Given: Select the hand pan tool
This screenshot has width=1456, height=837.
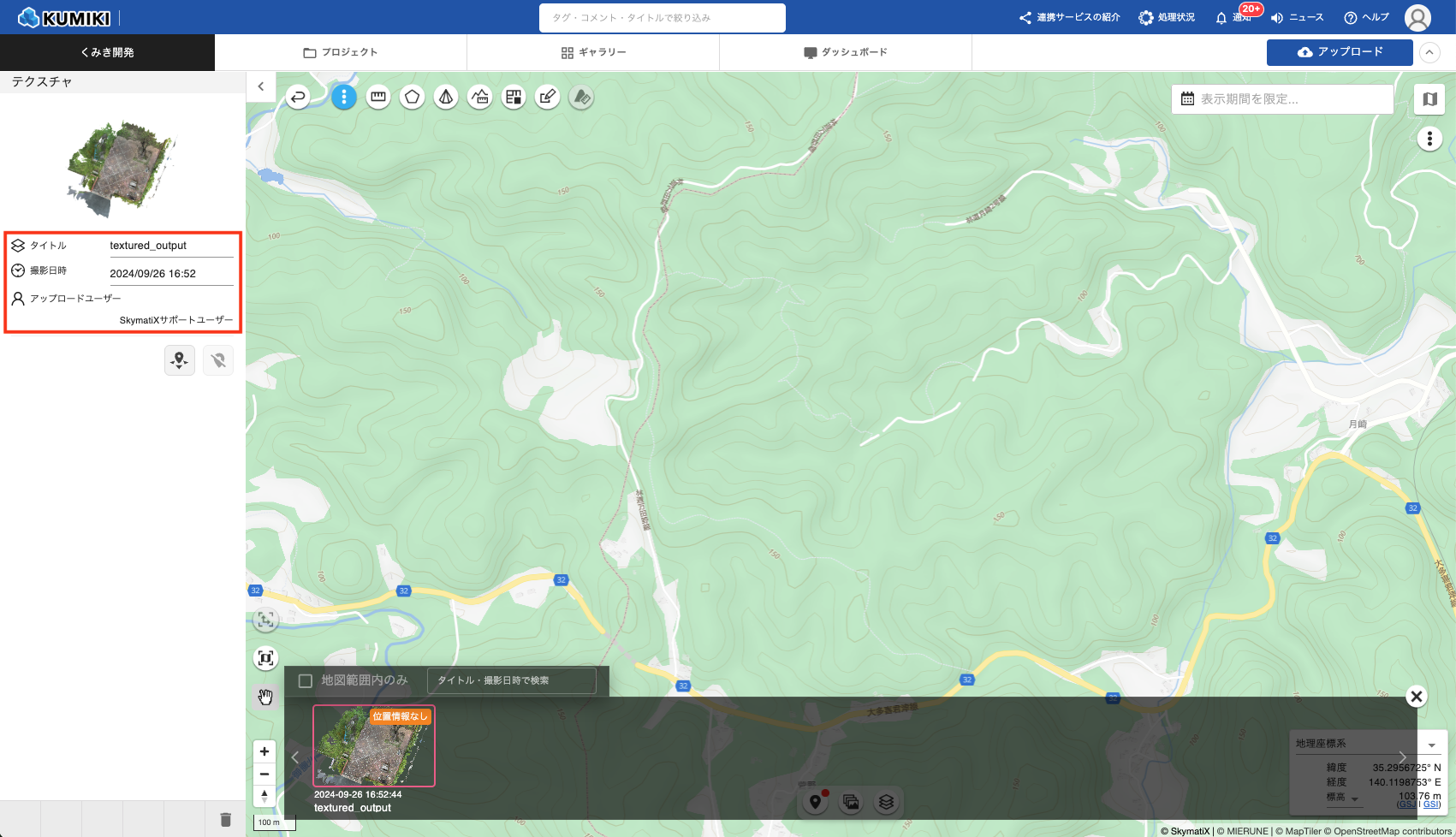Looking at the screenshot, I should (x=266, y=697).
